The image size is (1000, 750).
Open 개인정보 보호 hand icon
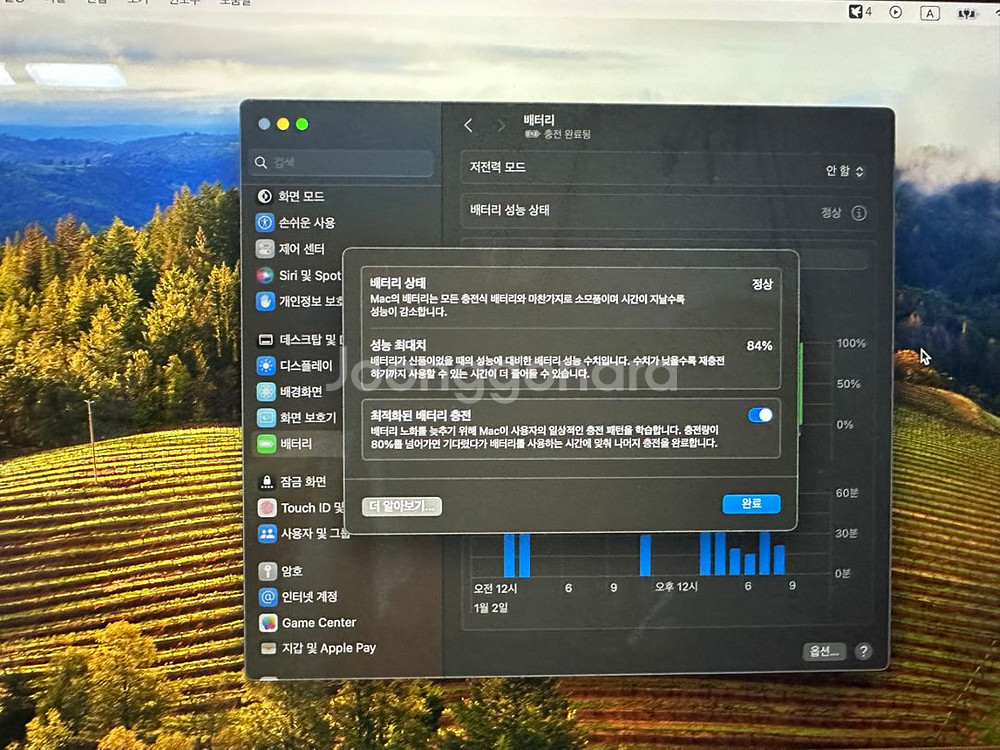265,301
